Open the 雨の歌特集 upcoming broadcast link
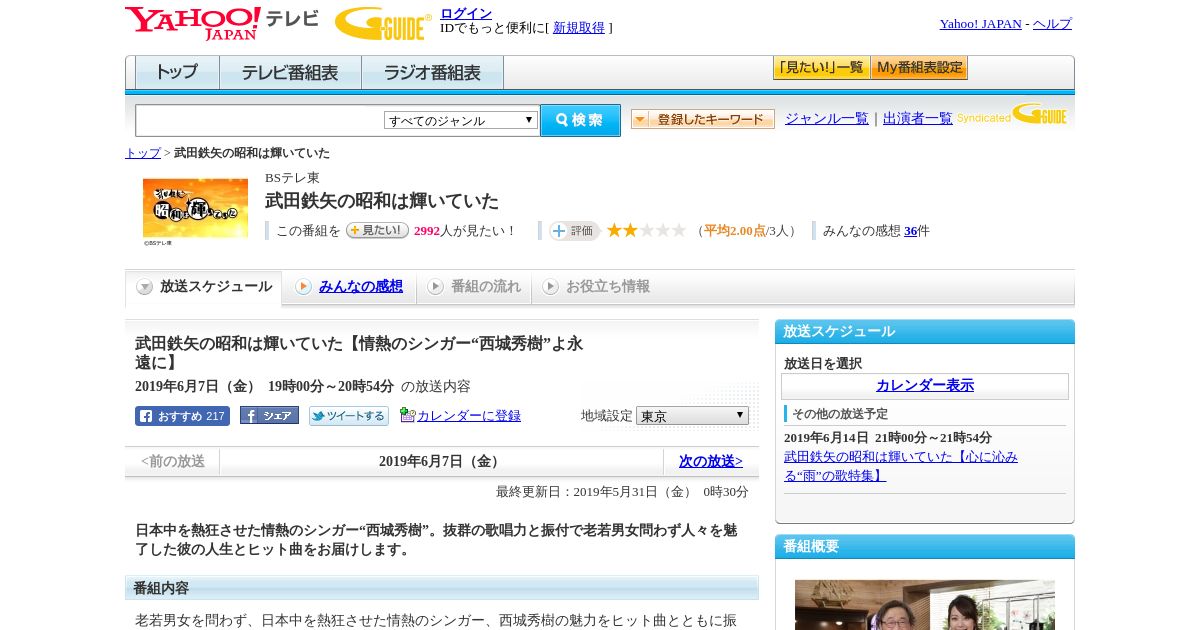Image resolution: width=1200 pixels, height=630 pixels. coord(901,466)
